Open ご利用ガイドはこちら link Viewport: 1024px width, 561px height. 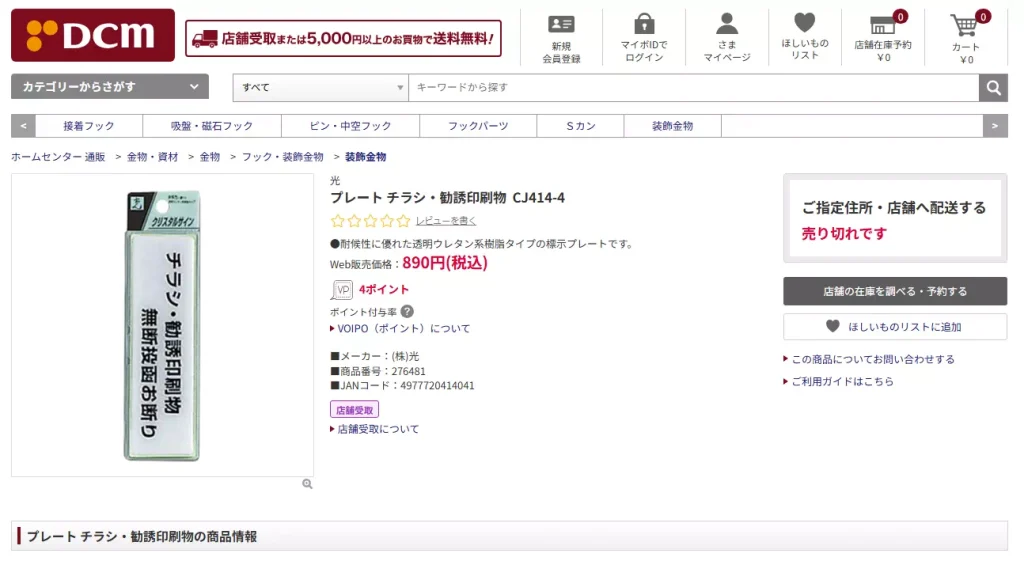[x=842, y=381]
